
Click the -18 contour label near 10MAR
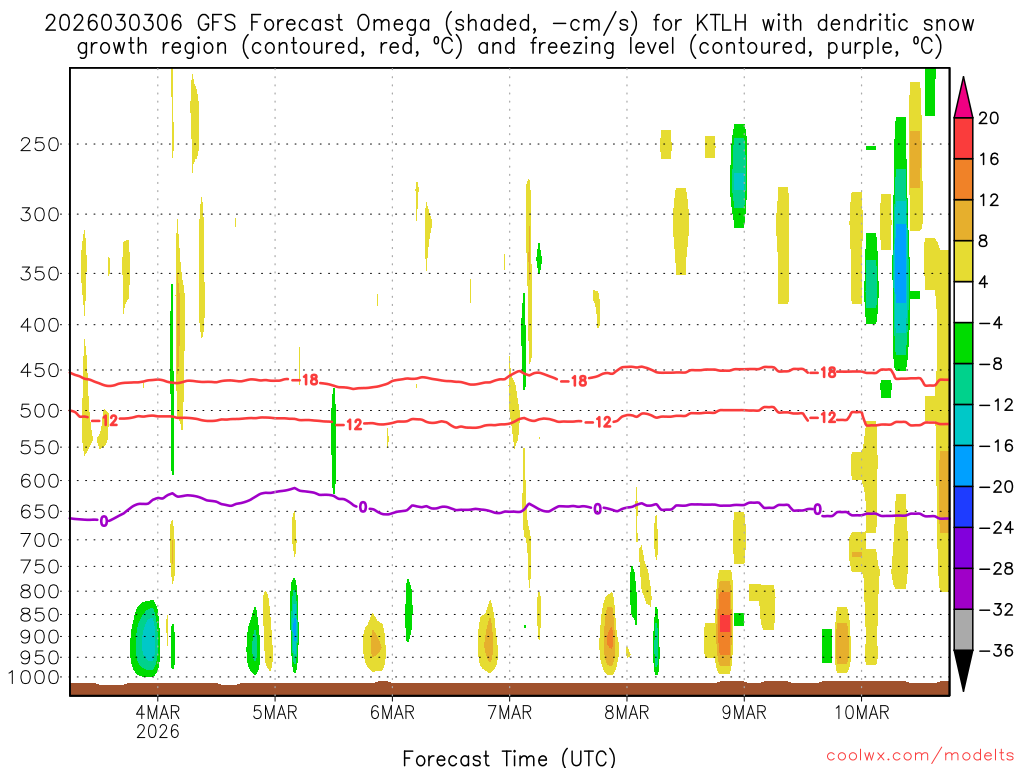pyautogui.click(x=823, y=372)
